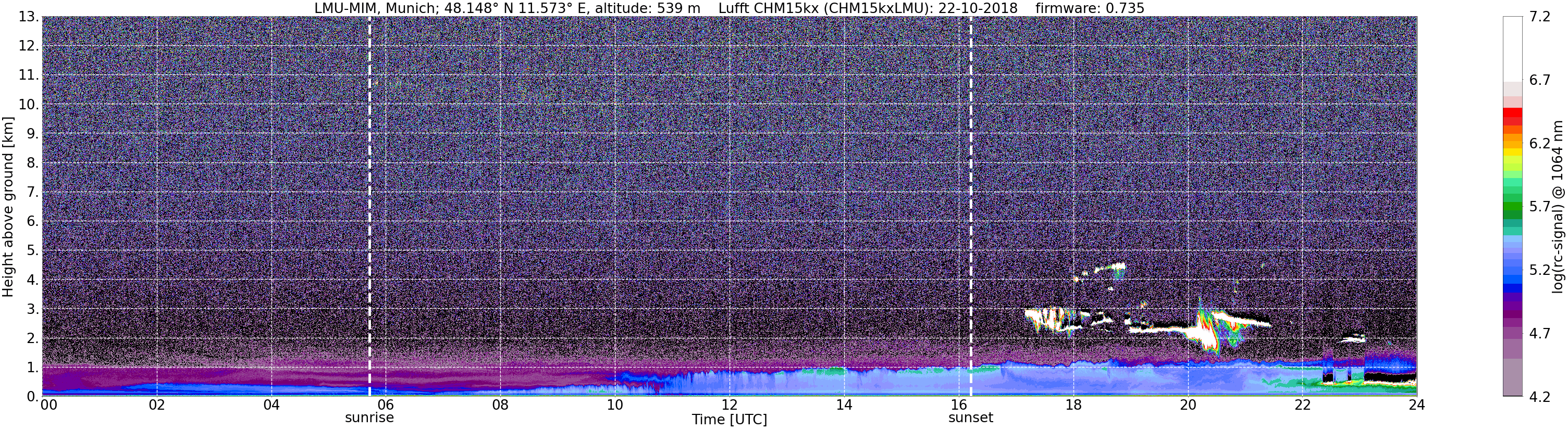The image size is (1568, 430).
Task: Click the colorbar tick label 6.7
Action: coord(1540,80)
